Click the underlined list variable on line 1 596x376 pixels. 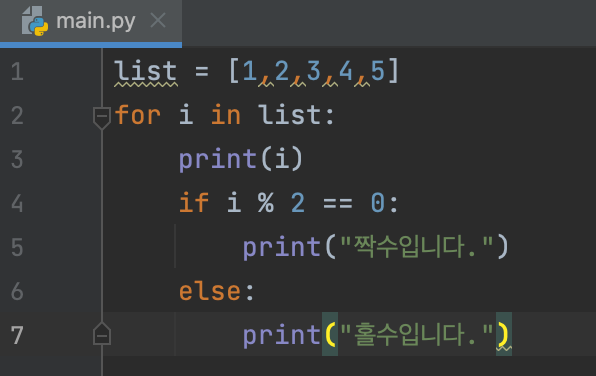pos(146,71)
